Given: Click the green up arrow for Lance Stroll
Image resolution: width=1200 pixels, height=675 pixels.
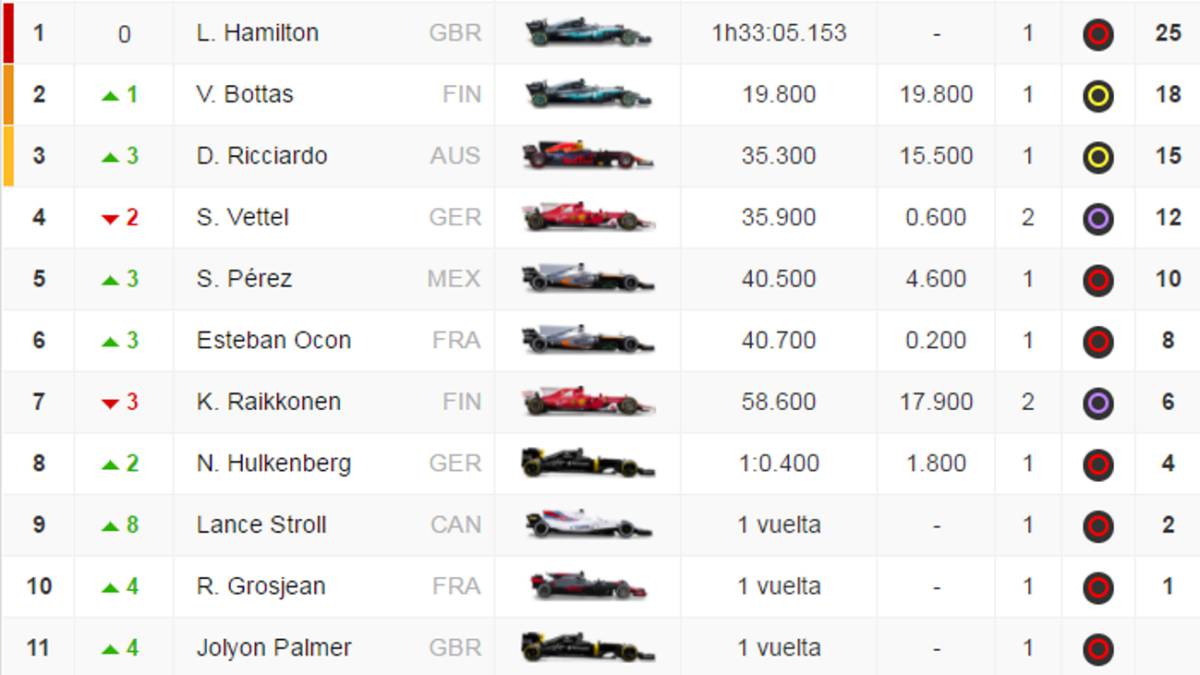Looking at the screenshot, I should [x=110, y=526].
